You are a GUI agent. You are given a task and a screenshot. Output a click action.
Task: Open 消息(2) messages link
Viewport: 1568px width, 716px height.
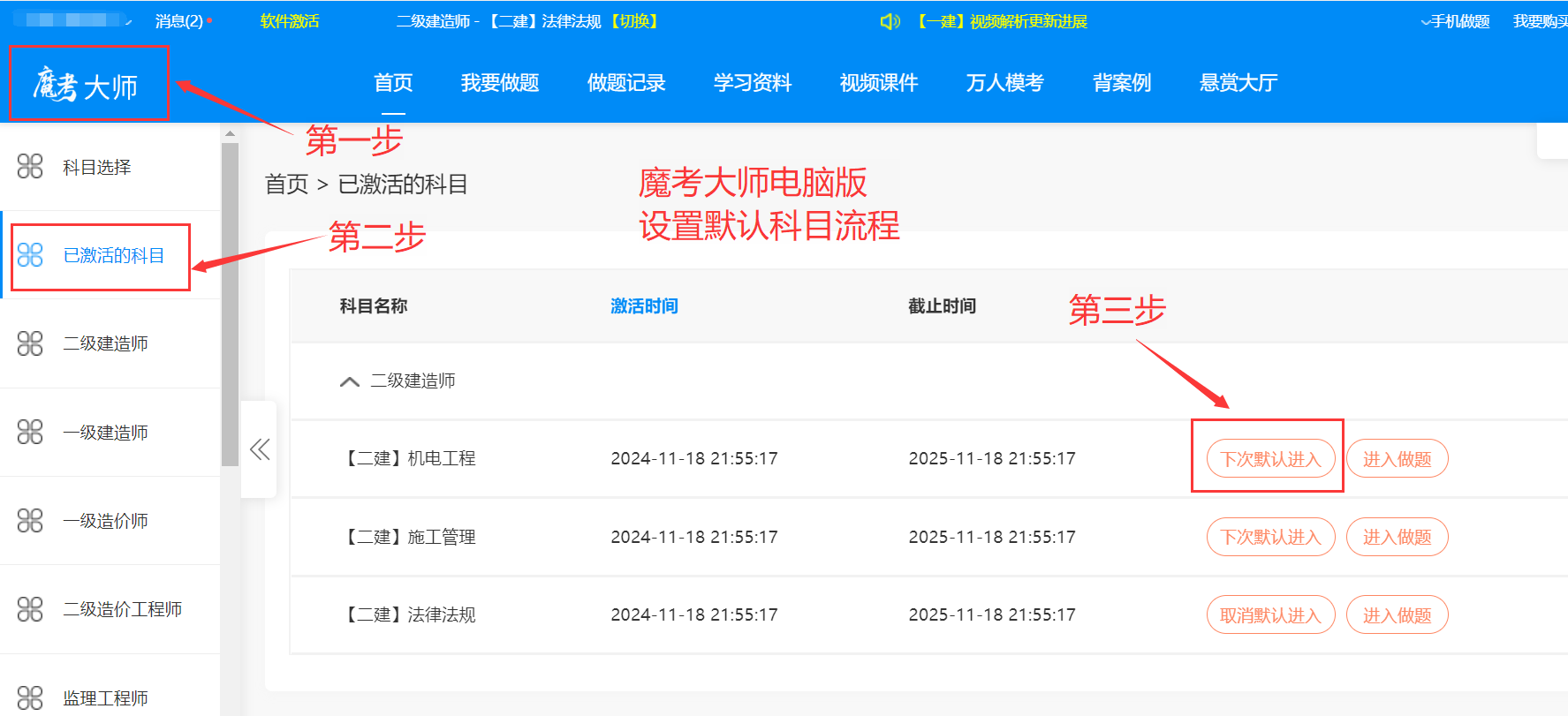pyautogui.click(x=179, y=21)
